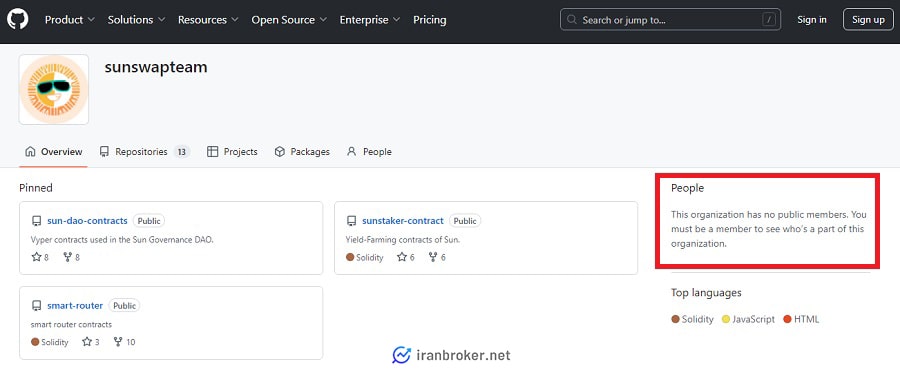This screenshot has width=900, height=370.
Task: Click the Sign in link
Action: click(x=812, y=20)
